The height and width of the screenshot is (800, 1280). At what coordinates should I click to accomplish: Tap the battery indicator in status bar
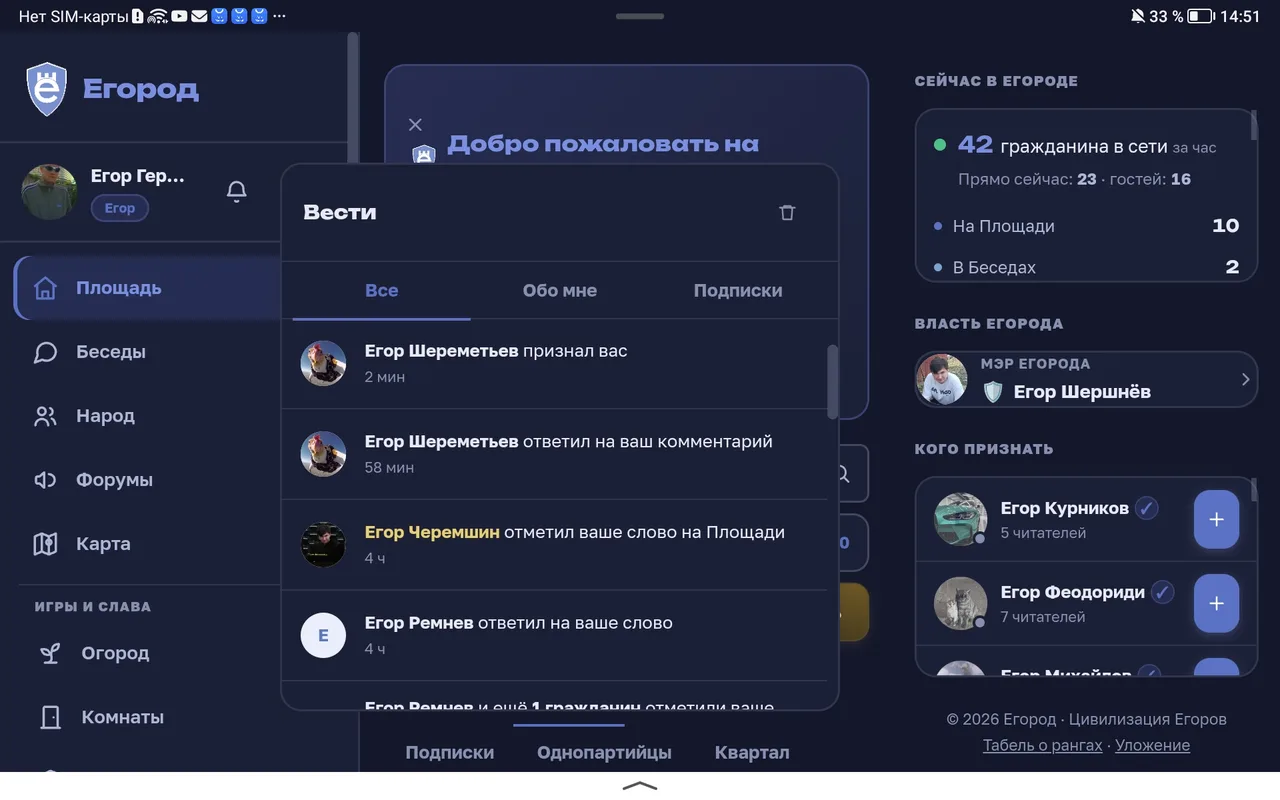[1200, 16]
